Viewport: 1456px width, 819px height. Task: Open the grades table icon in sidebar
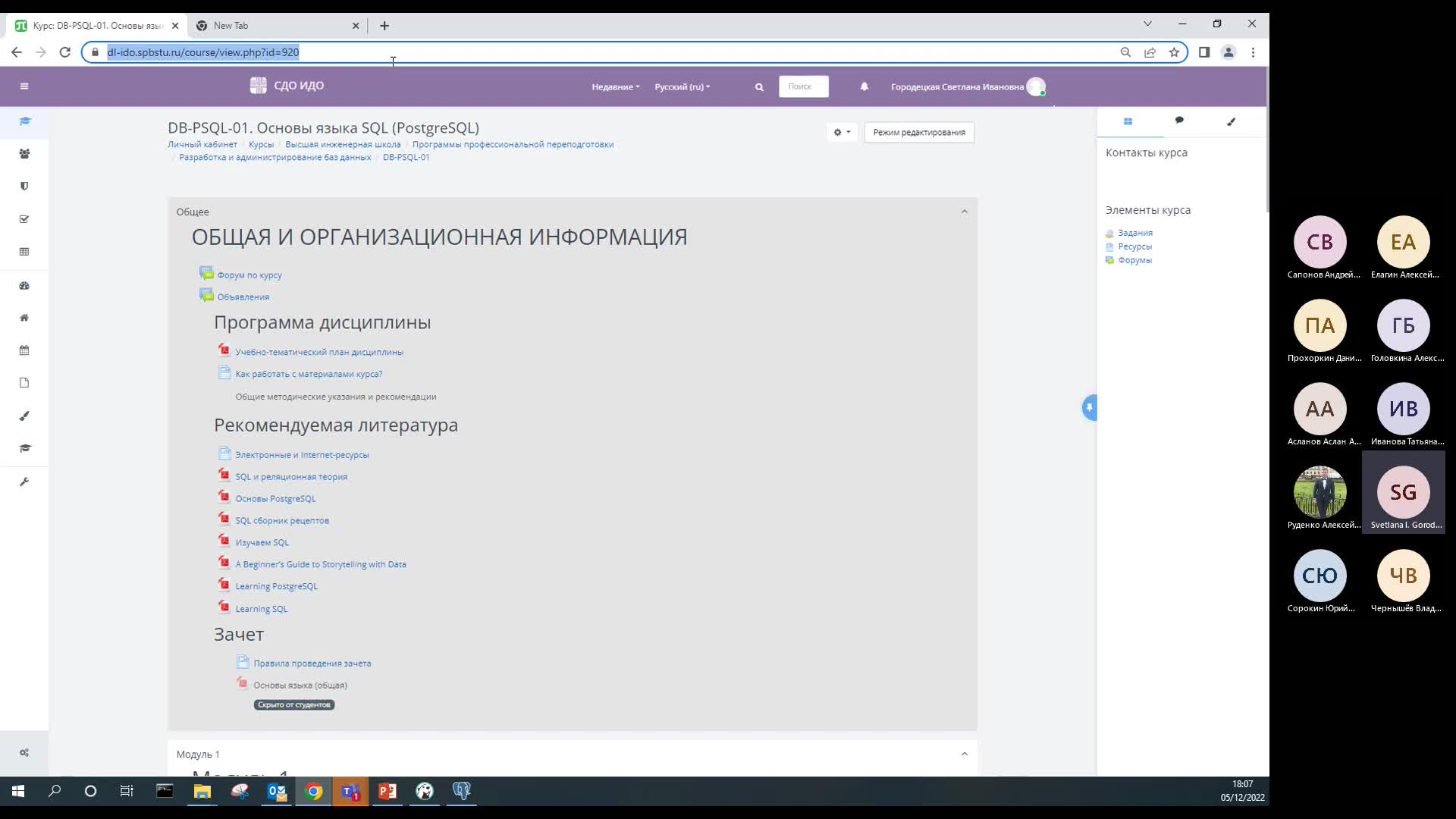24,252
